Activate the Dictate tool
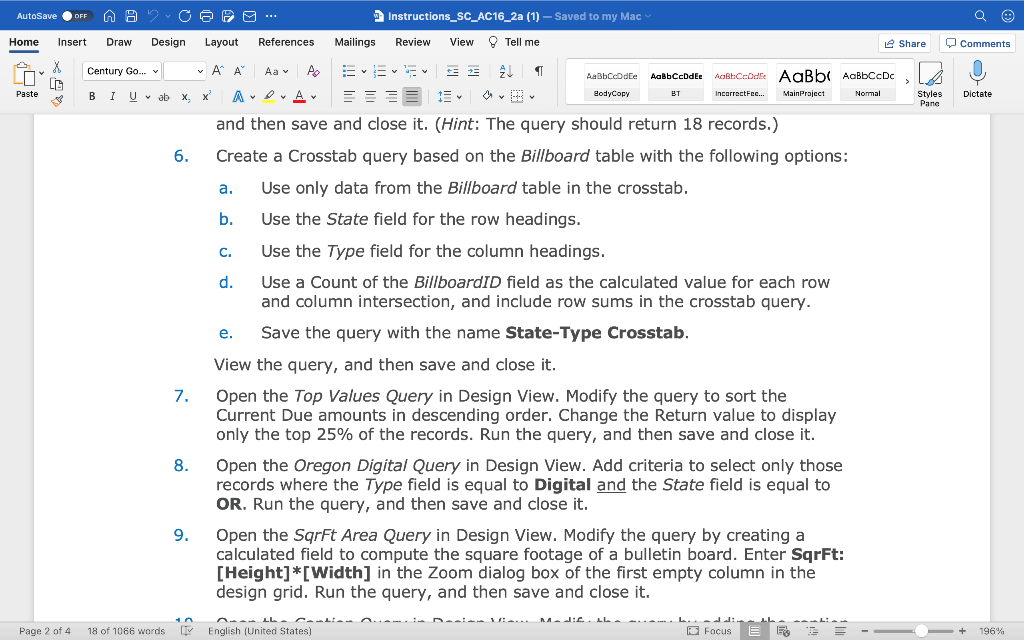 (x=976, y=80)
